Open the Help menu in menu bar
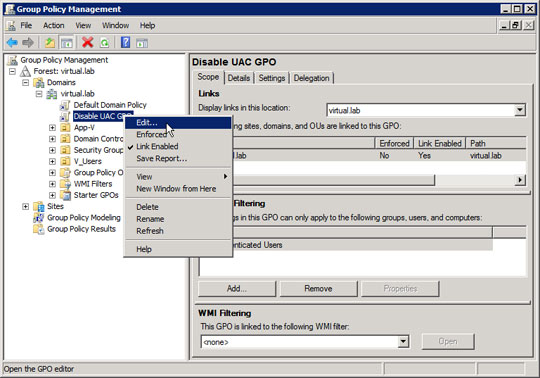The width and height of the screenshot is (540, 378). click(147, 25)
